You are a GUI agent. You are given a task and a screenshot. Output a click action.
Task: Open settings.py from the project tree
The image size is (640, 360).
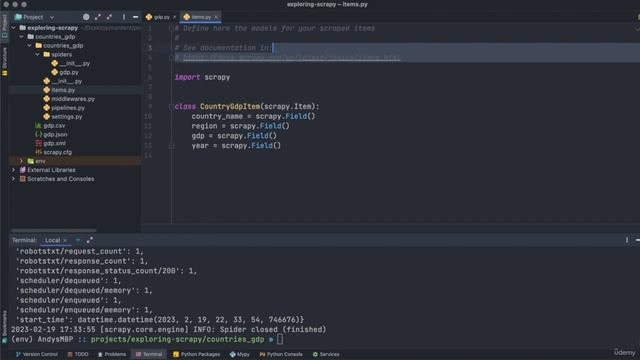[67, 117]
